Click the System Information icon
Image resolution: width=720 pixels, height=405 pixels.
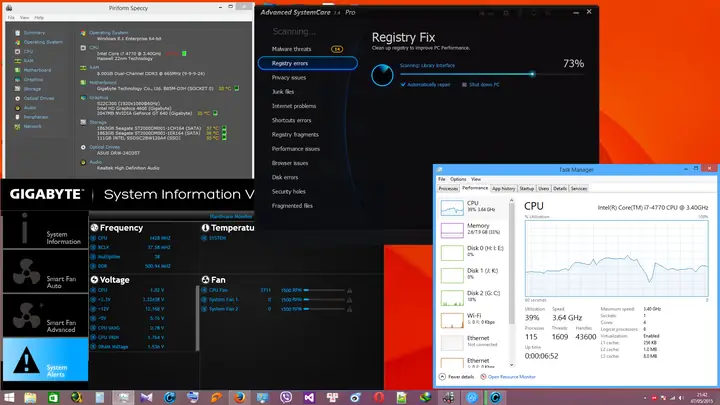click(25, 229)
